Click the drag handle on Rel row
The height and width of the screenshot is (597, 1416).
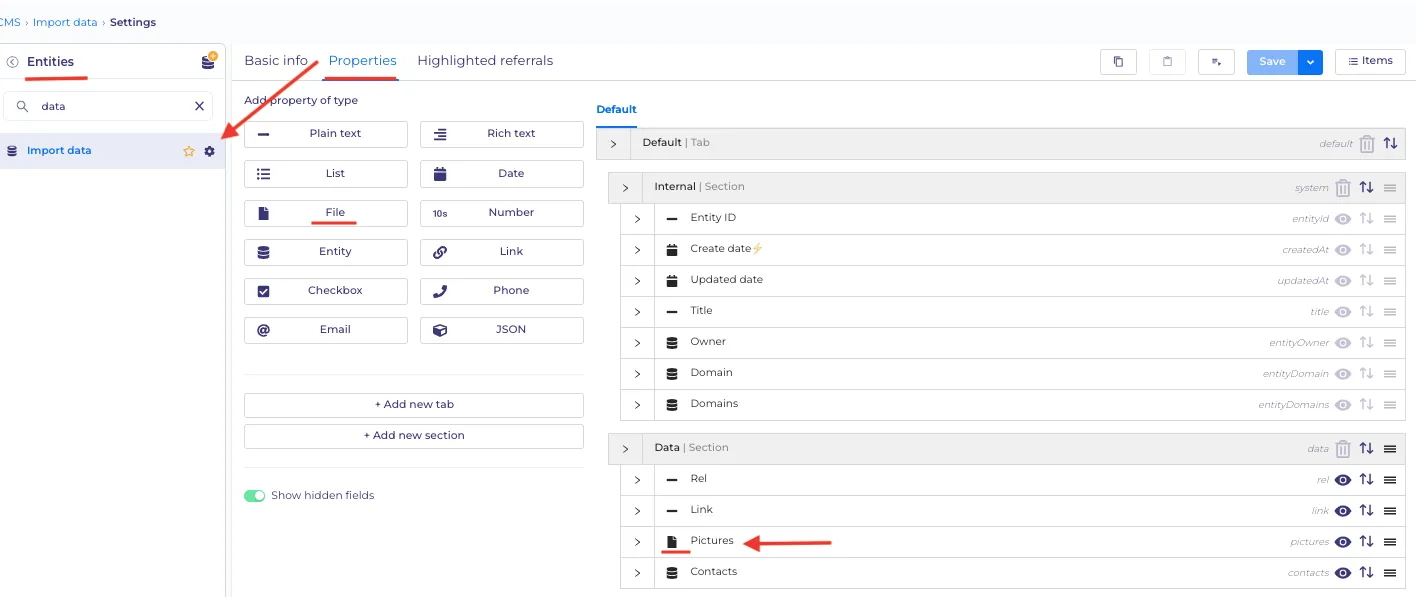(1390, 480)
